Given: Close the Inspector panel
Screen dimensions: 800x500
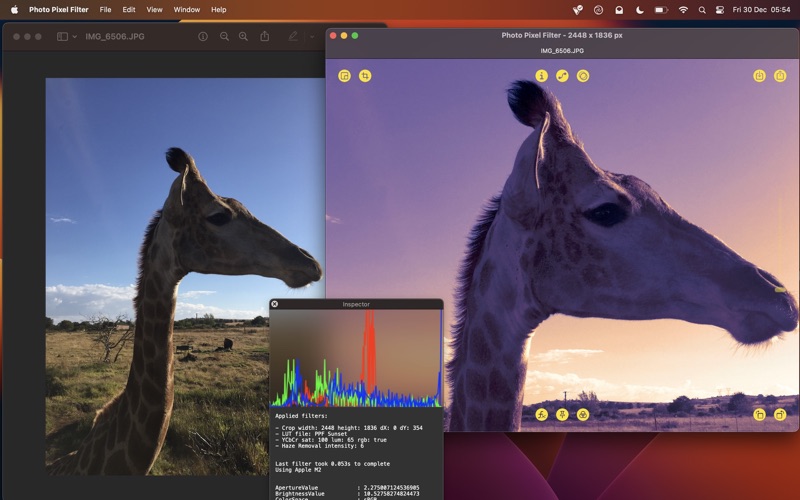Looking at the screenshot, I should click(274, 304).
